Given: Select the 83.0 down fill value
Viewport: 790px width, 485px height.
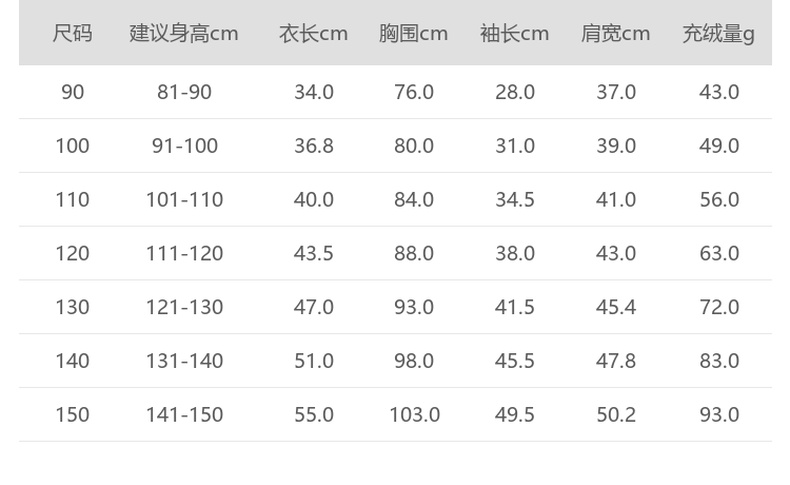Looking at the screenshot, I should (719, 362).
